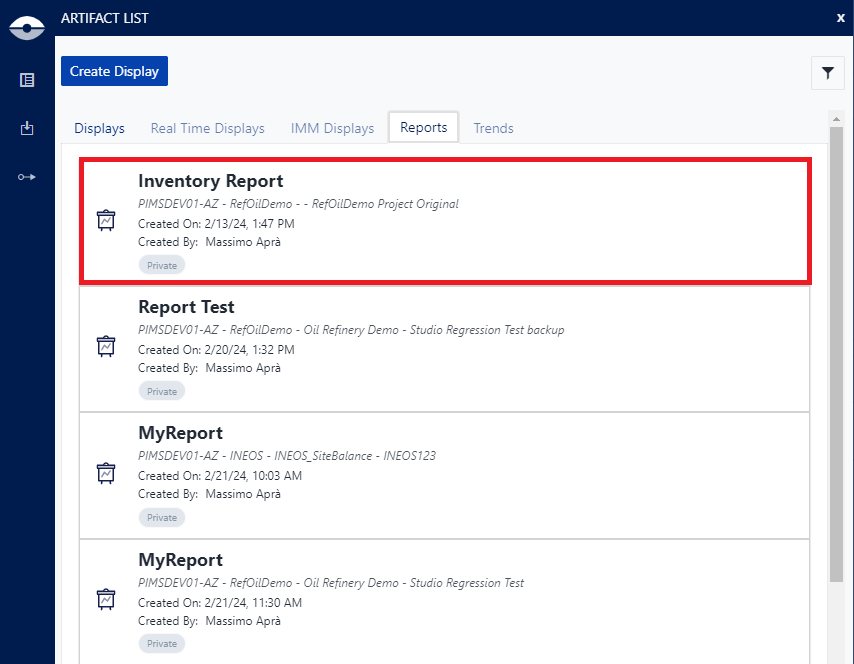This screenshot has width=854, height=664.
Task: Click the INEOS MyReport chart icon
Action: pos(106,473)
